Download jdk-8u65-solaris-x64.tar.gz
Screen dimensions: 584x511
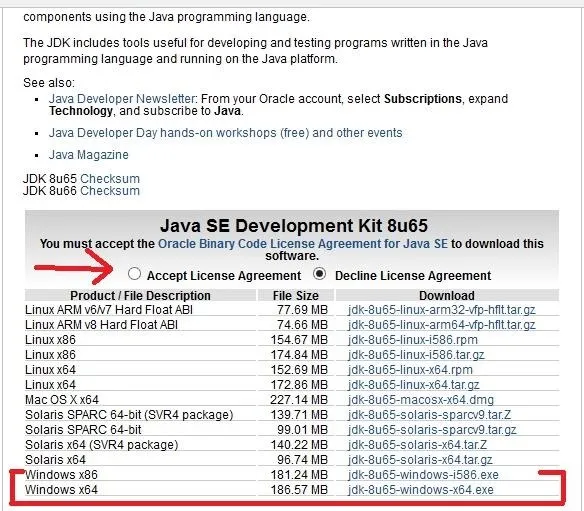pyautogui.click(x=420, y=460)
